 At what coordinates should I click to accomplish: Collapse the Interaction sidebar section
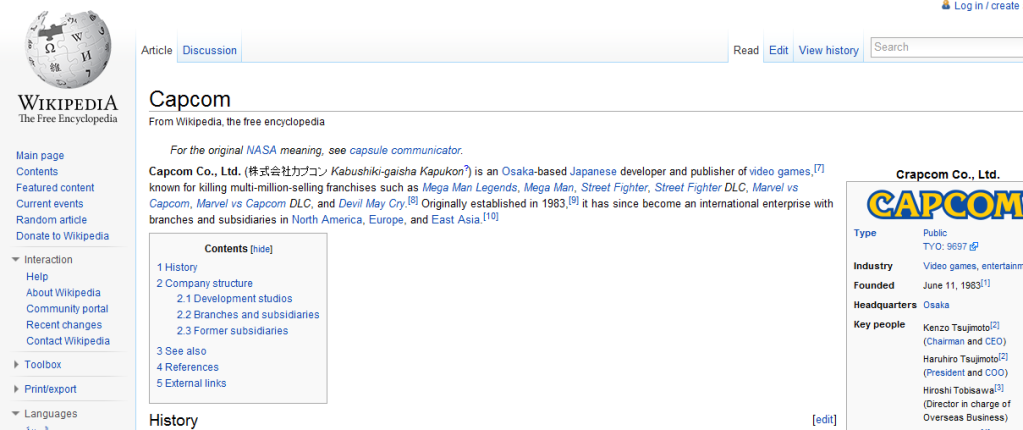17,260
